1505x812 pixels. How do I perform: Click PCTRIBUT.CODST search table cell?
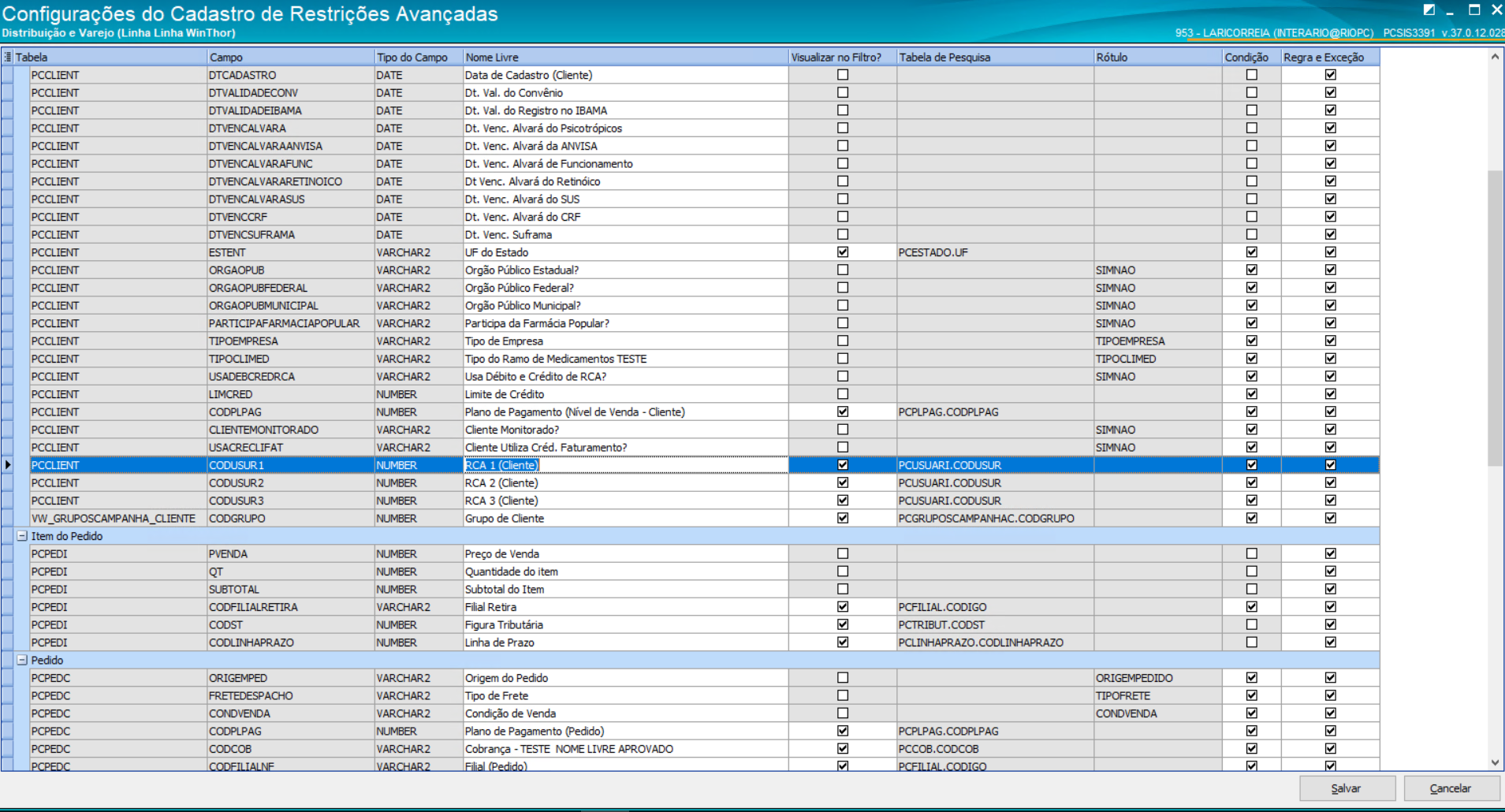(x=995, y=624)
